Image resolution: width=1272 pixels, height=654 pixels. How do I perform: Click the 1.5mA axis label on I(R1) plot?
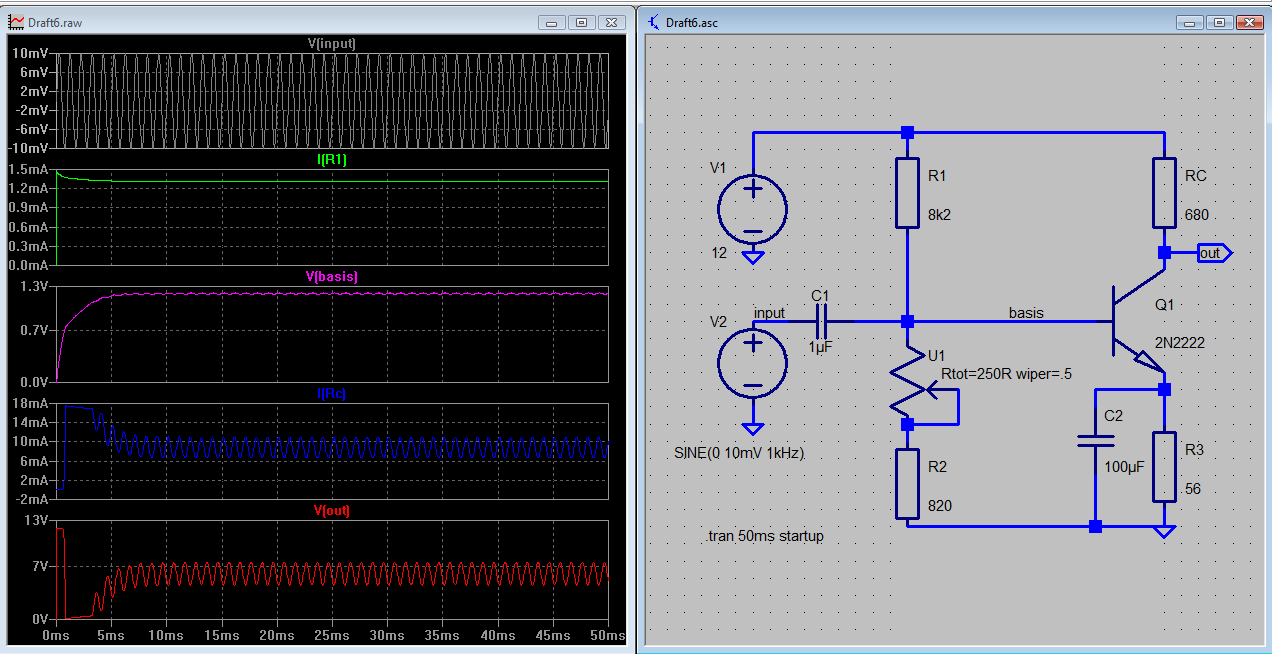coord(27,171)
